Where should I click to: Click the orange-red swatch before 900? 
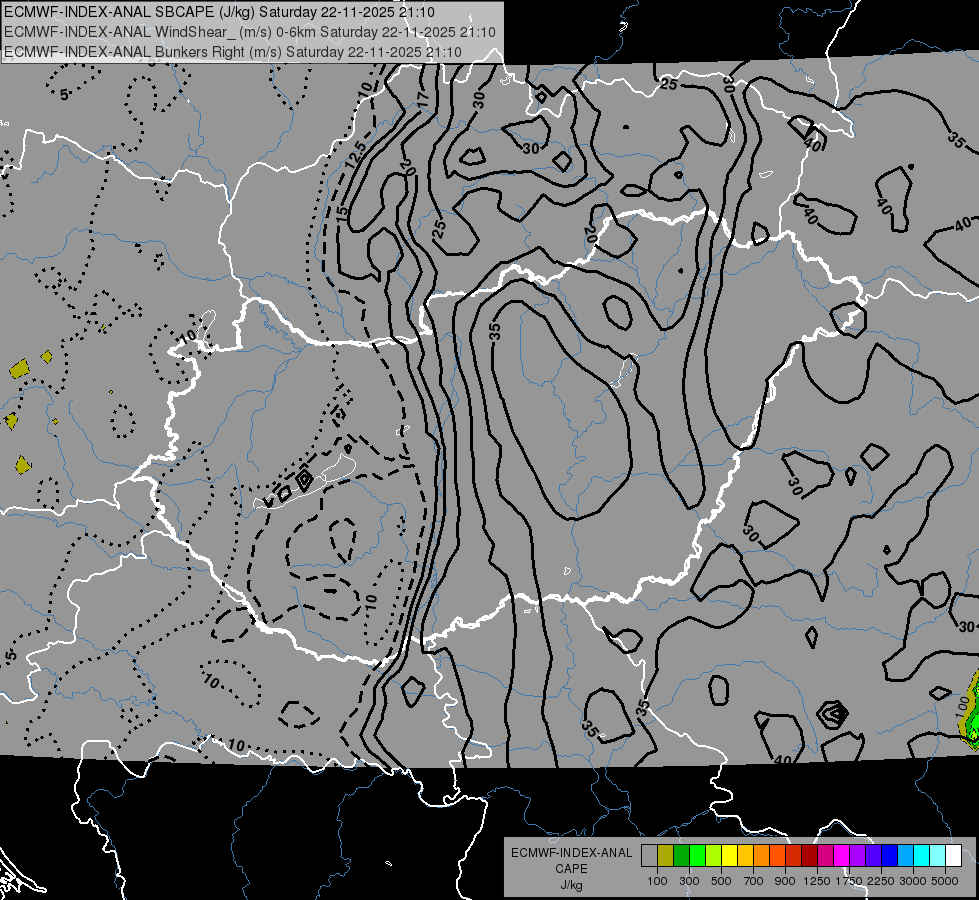777,855
